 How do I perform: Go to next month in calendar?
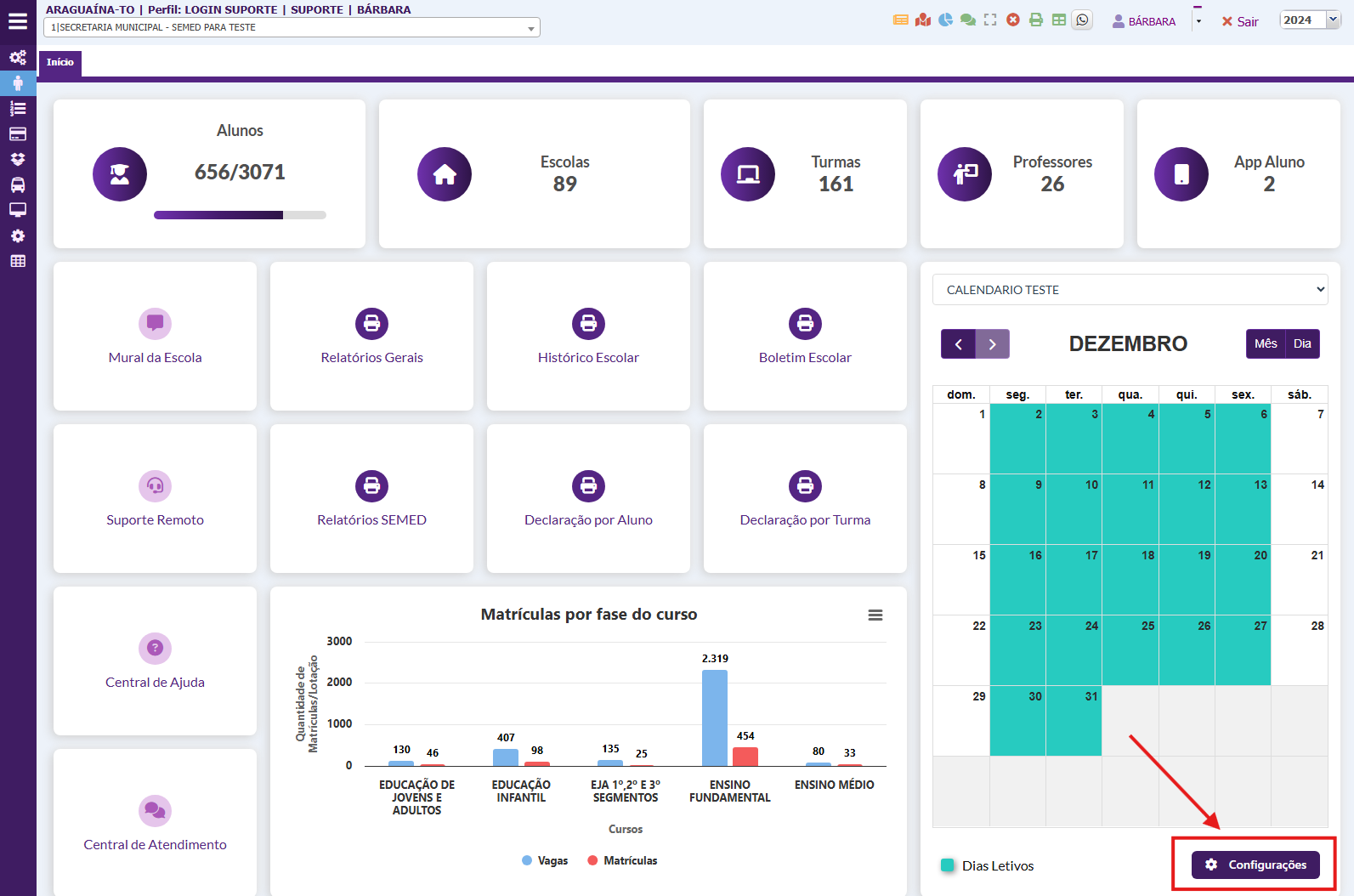[992, 344]
